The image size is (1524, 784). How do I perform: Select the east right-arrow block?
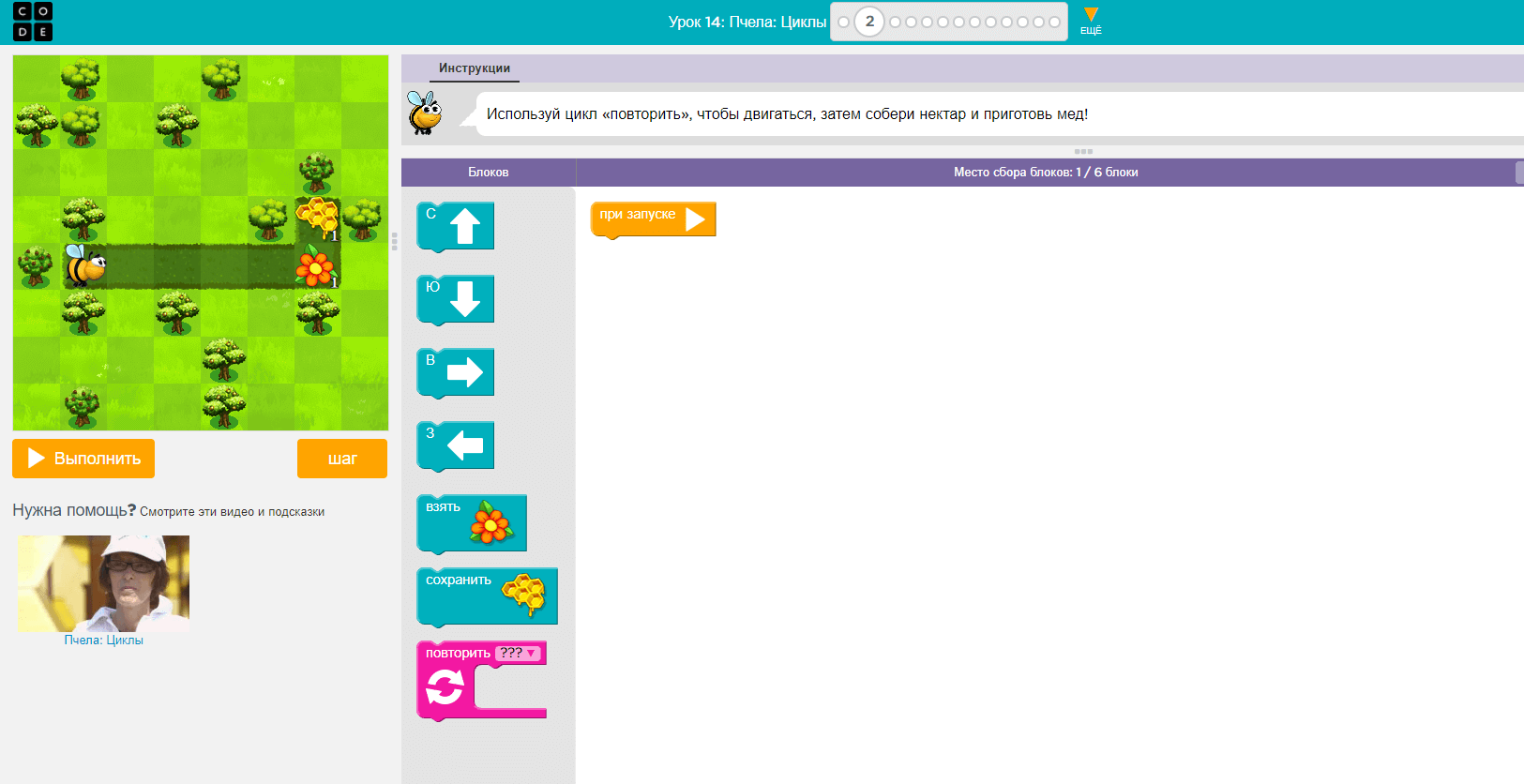point(456,372)
